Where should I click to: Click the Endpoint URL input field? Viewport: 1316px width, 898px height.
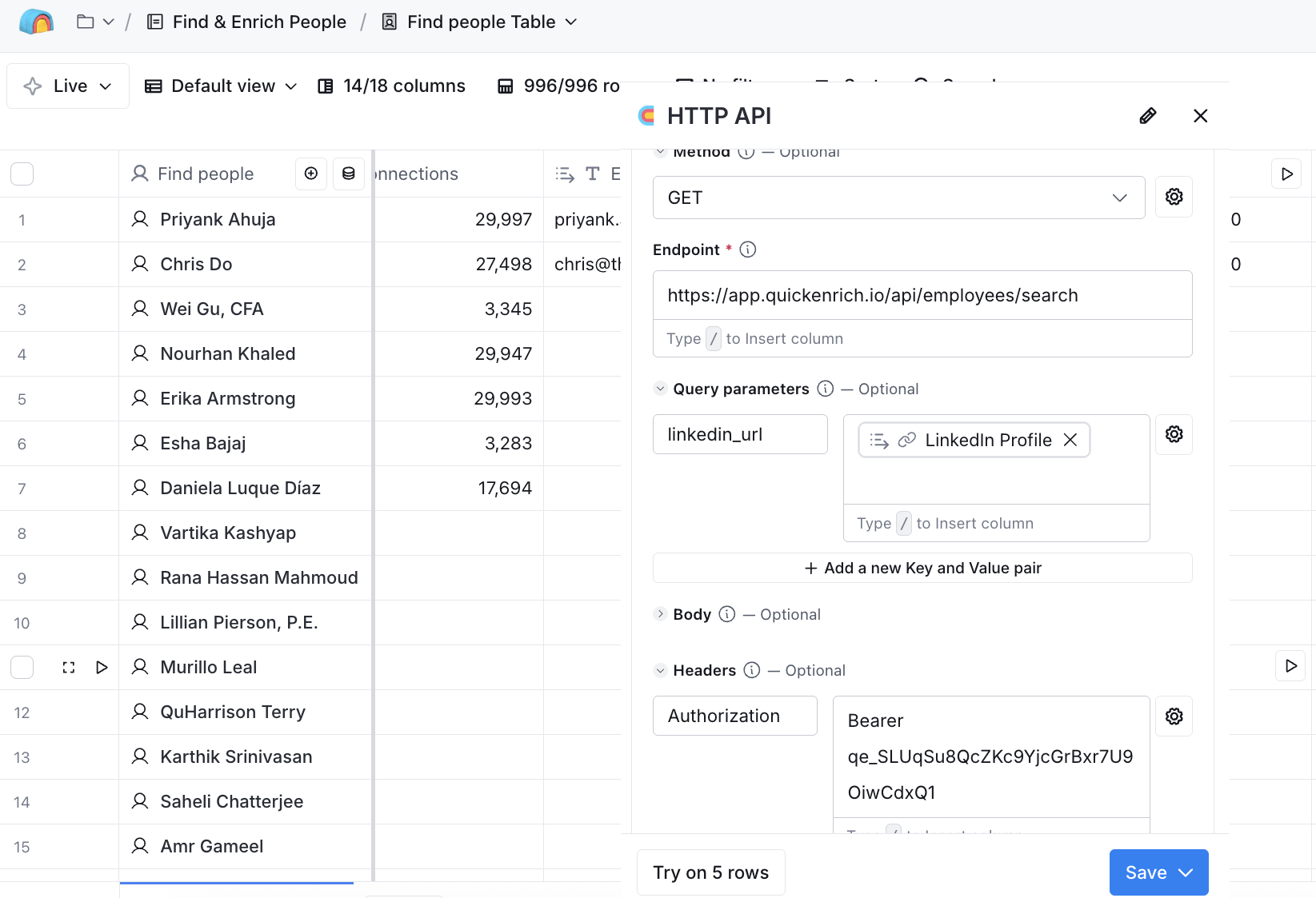click(x=922, y=295)
